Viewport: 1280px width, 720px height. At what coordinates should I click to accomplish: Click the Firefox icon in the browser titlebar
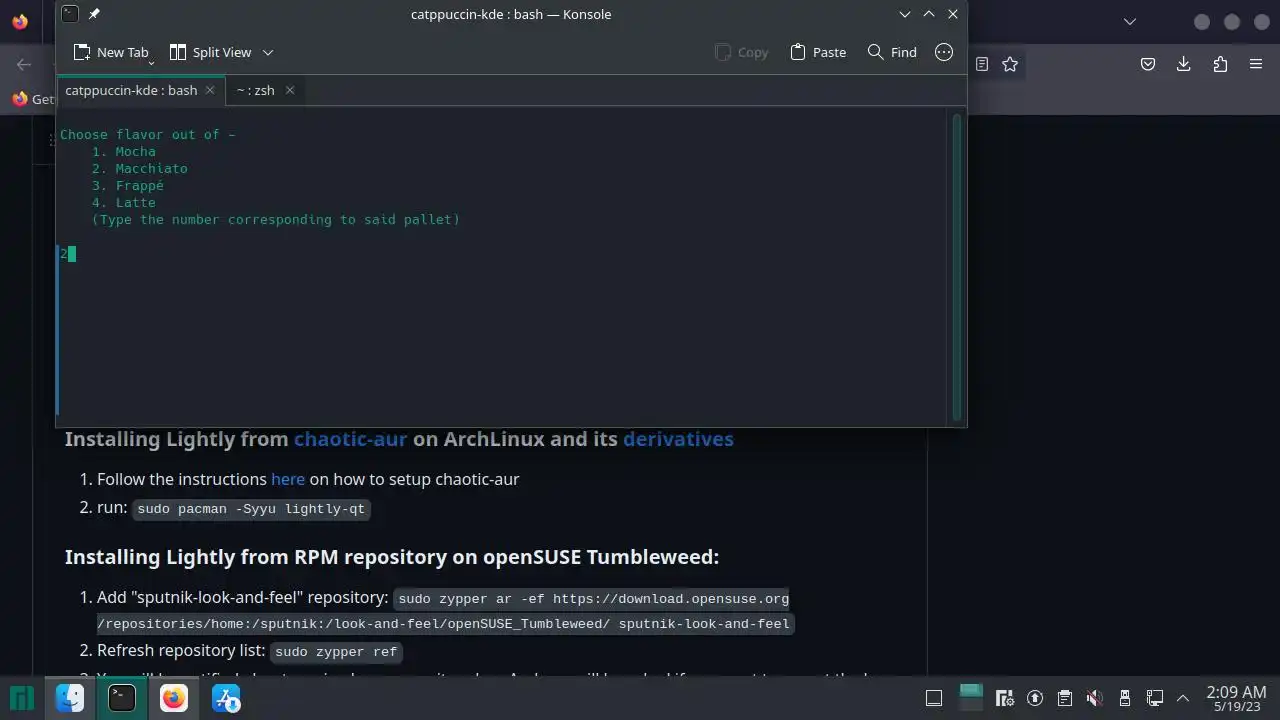click(20, 21)
